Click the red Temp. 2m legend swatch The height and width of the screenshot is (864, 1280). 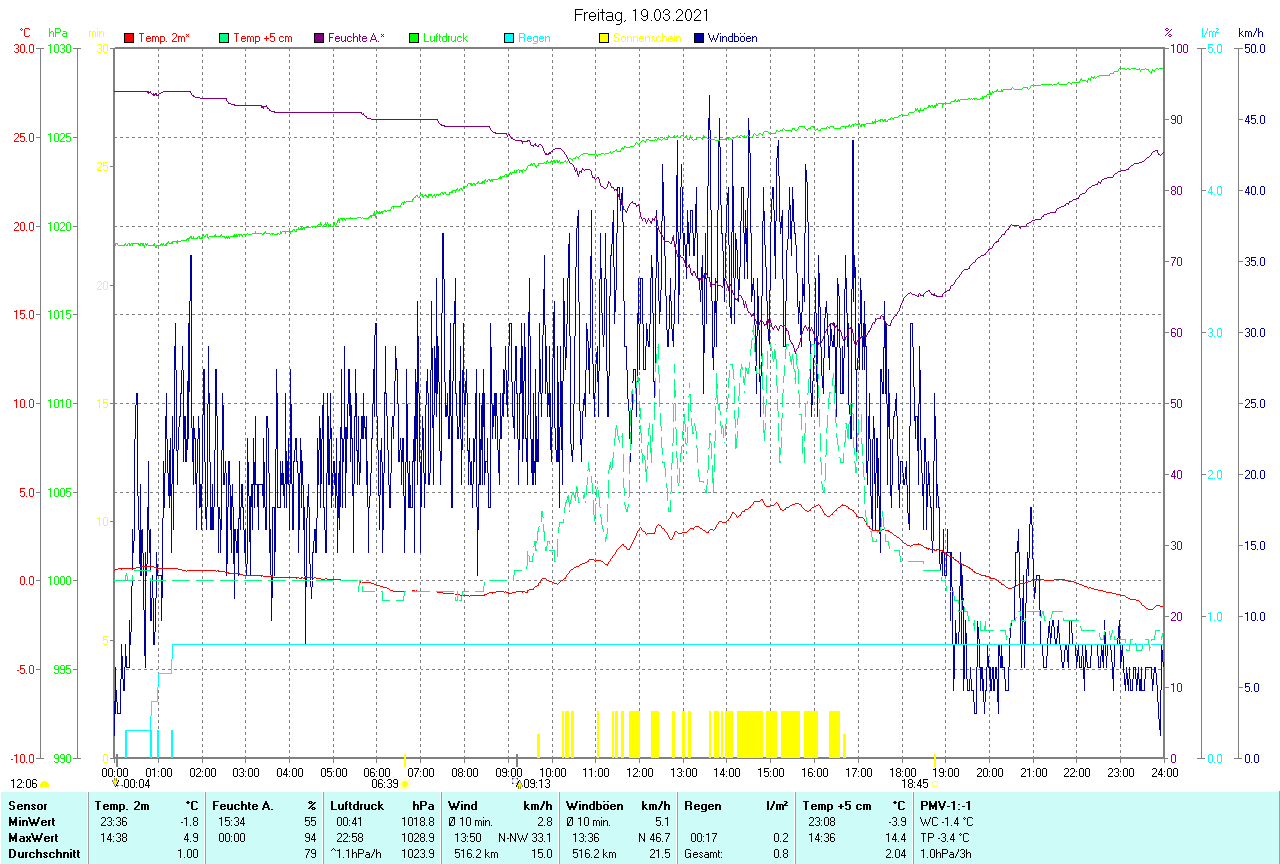129,38
